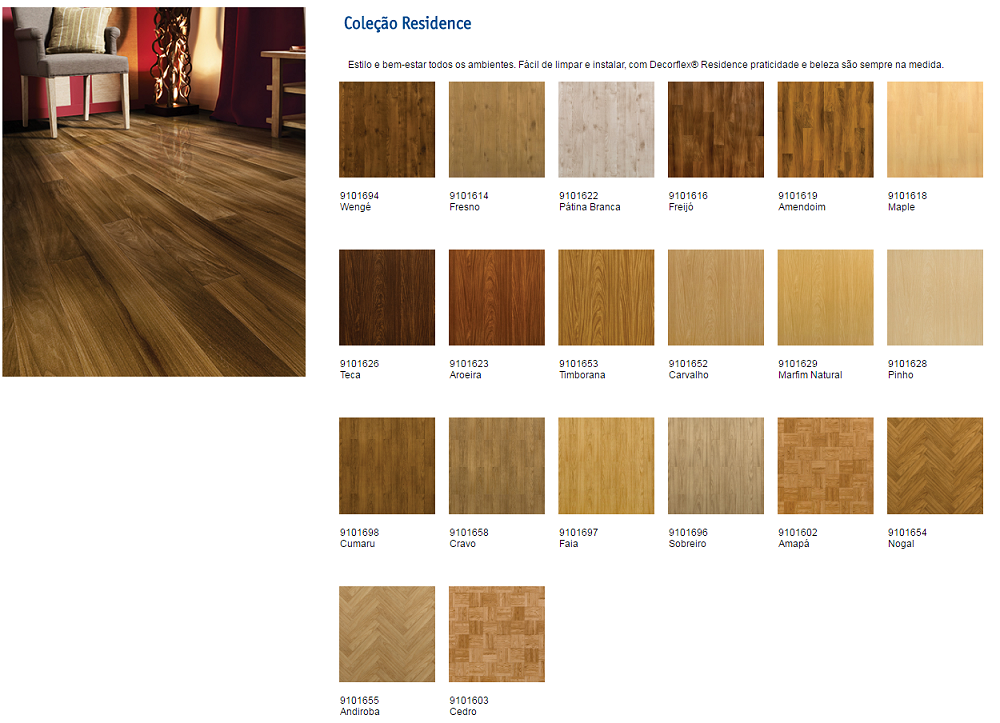Click the Cumaru flooring thumbnail
Screen dimensions: 1000x723
click(x=387, y=466)
